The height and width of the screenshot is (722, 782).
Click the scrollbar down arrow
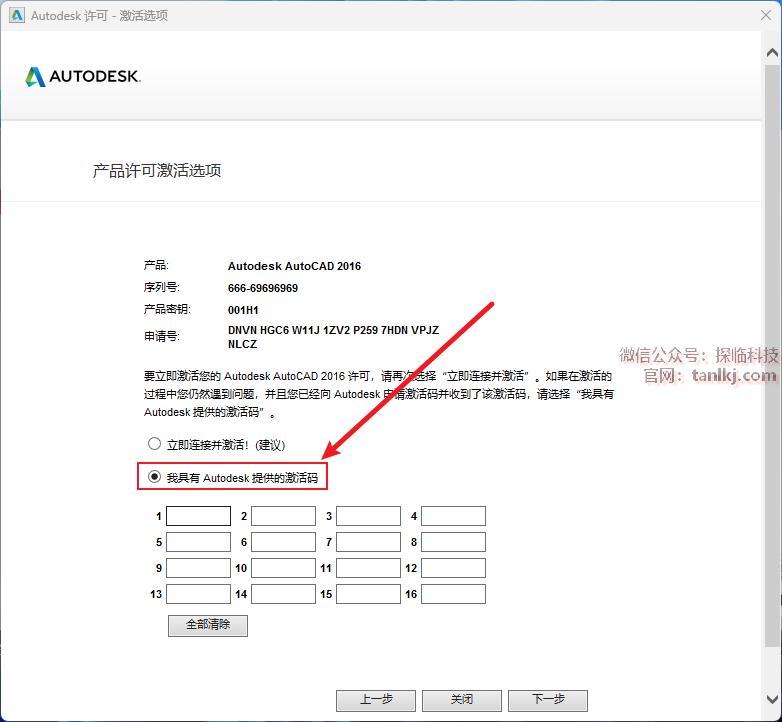click(x=772, y=699)
